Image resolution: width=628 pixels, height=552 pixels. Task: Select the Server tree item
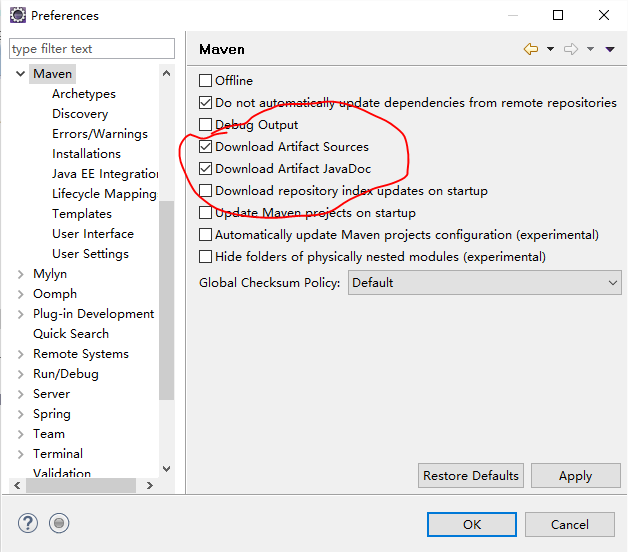tap(51, 394)
